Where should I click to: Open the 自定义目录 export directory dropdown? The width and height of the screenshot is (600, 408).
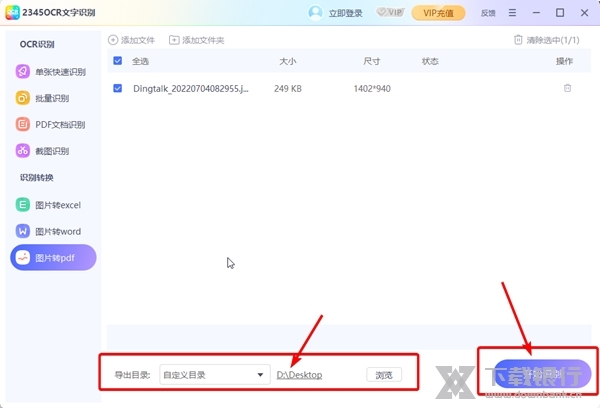point(215,375)
